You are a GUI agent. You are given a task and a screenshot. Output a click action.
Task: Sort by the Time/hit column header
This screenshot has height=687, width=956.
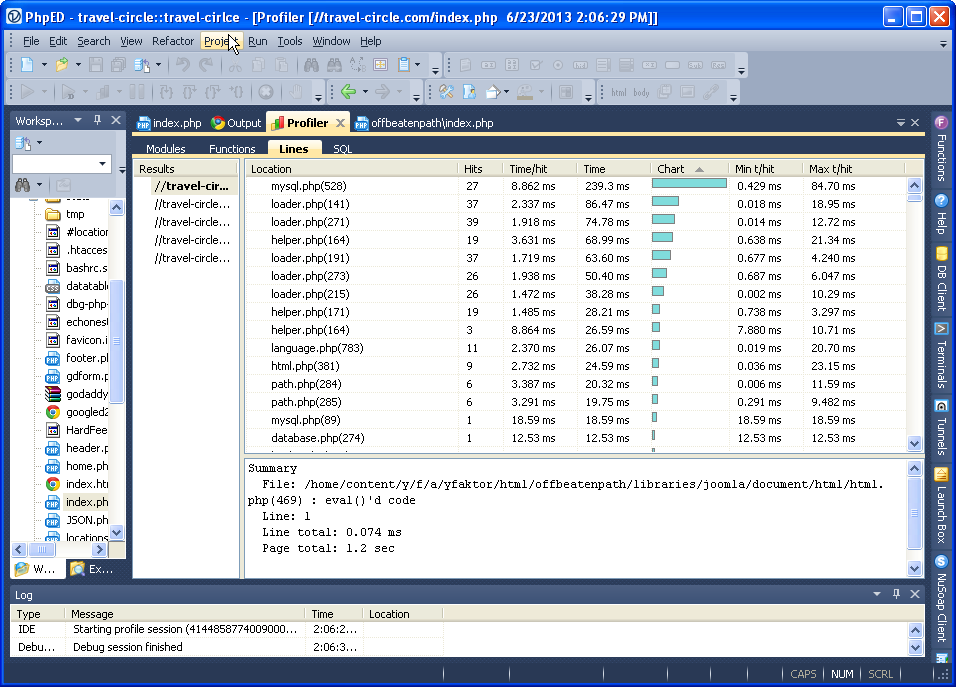[x=528, y=169]
